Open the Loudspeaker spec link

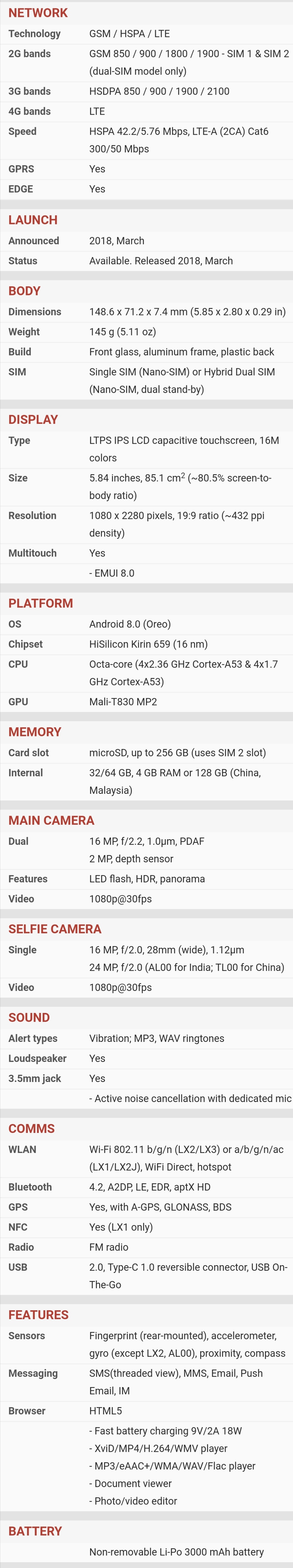37,1059
